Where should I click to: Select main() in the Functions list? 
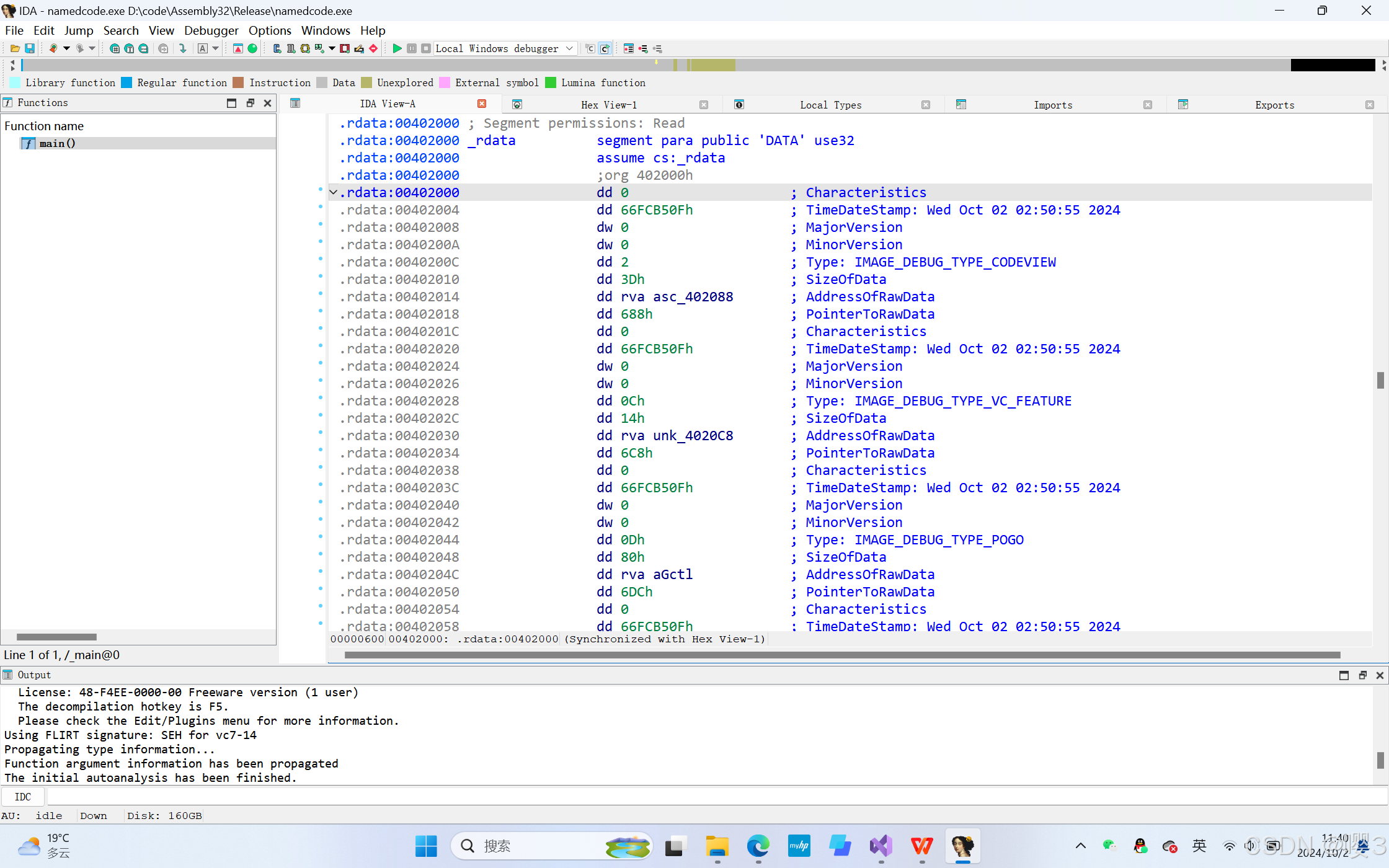[x=57, y=143]
